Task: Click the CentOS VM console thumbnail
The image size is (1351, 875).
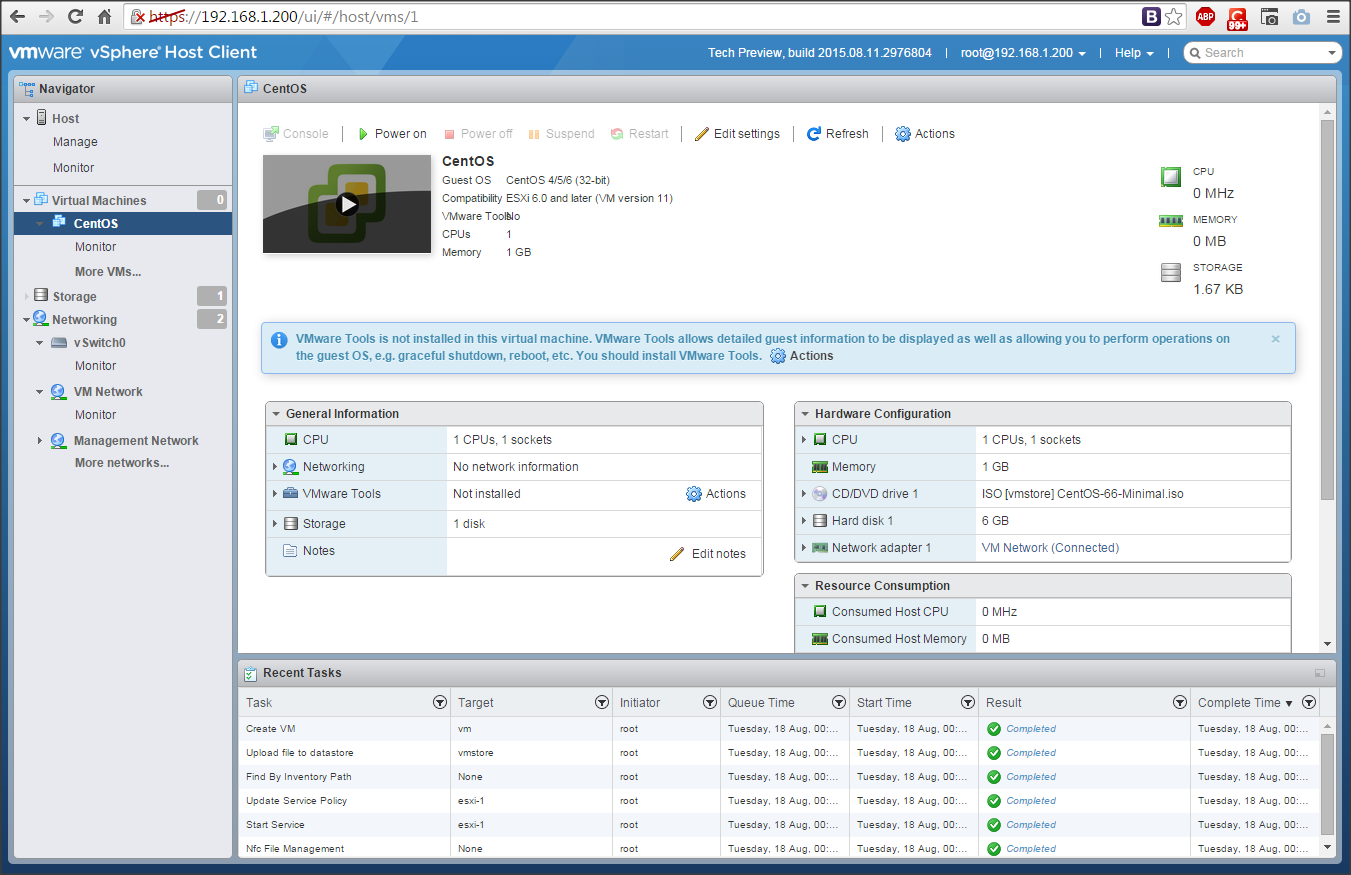Action: [x=347, y=204]
